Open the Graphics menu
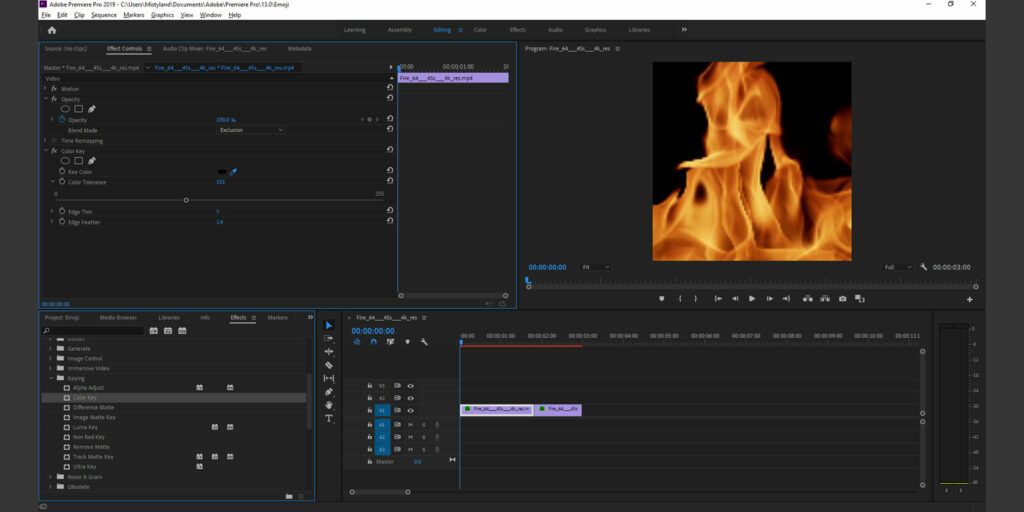 pos(162,14)
